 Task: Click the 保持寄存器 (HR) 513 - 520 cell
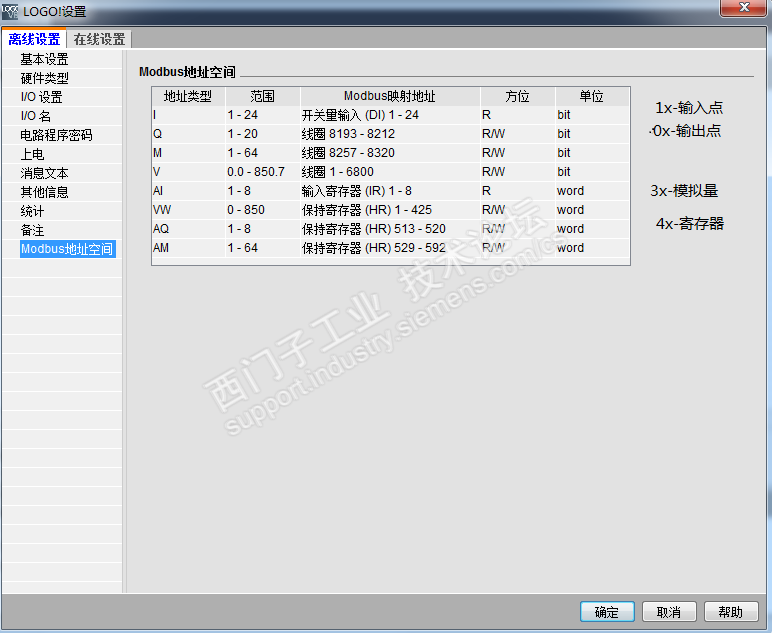[390, 229]
